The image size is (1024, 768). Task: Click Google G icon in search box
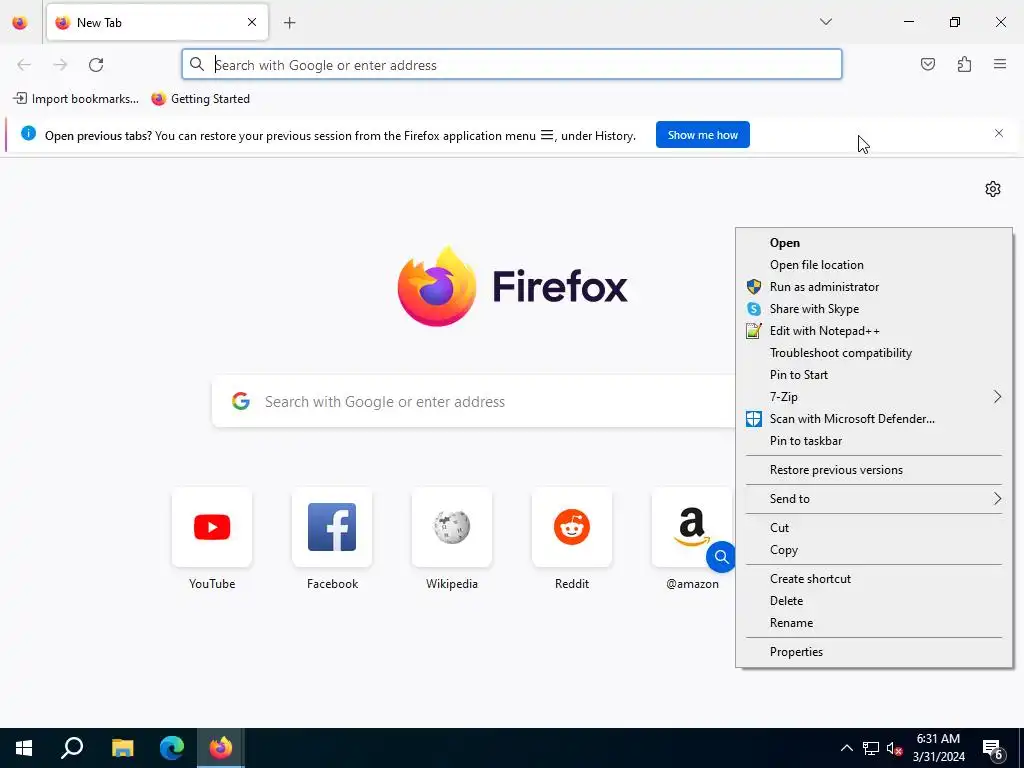click(241, 401)
